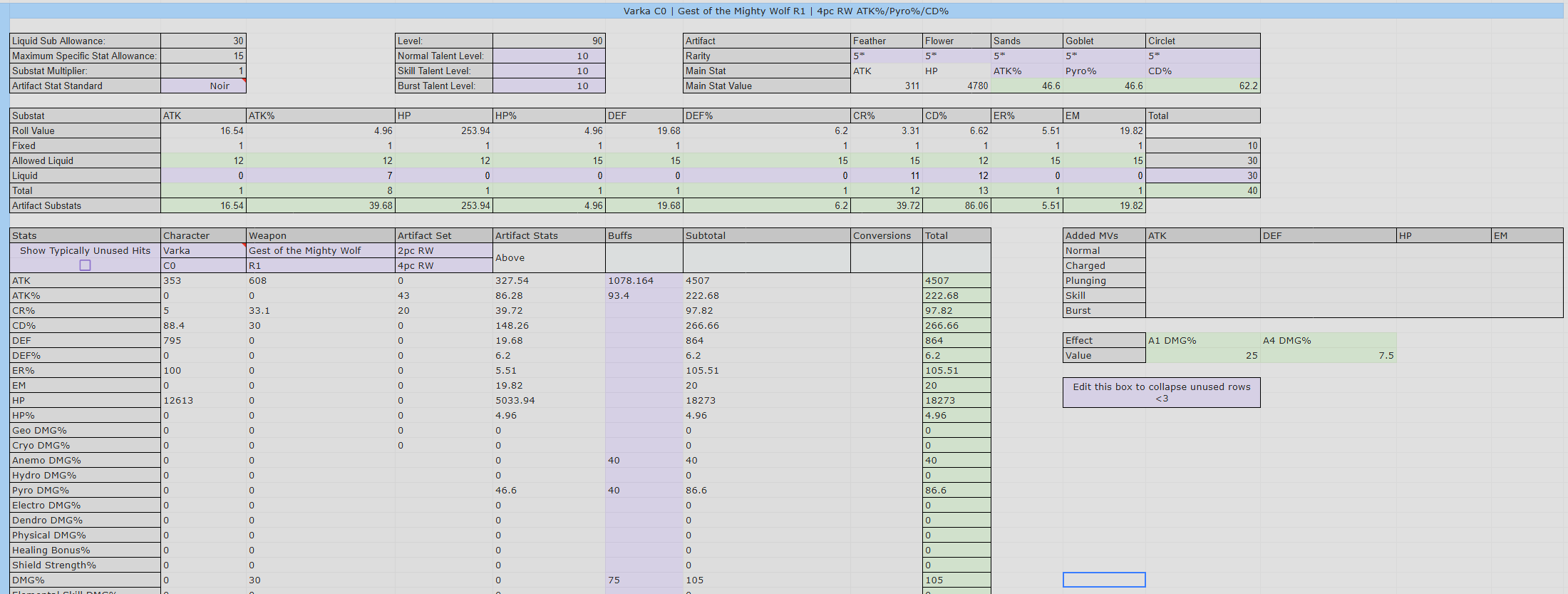The width and height of the screenshot is (1568, 594).
Task: Select the Healing Bonus% row label
Action: coord(85,550)
